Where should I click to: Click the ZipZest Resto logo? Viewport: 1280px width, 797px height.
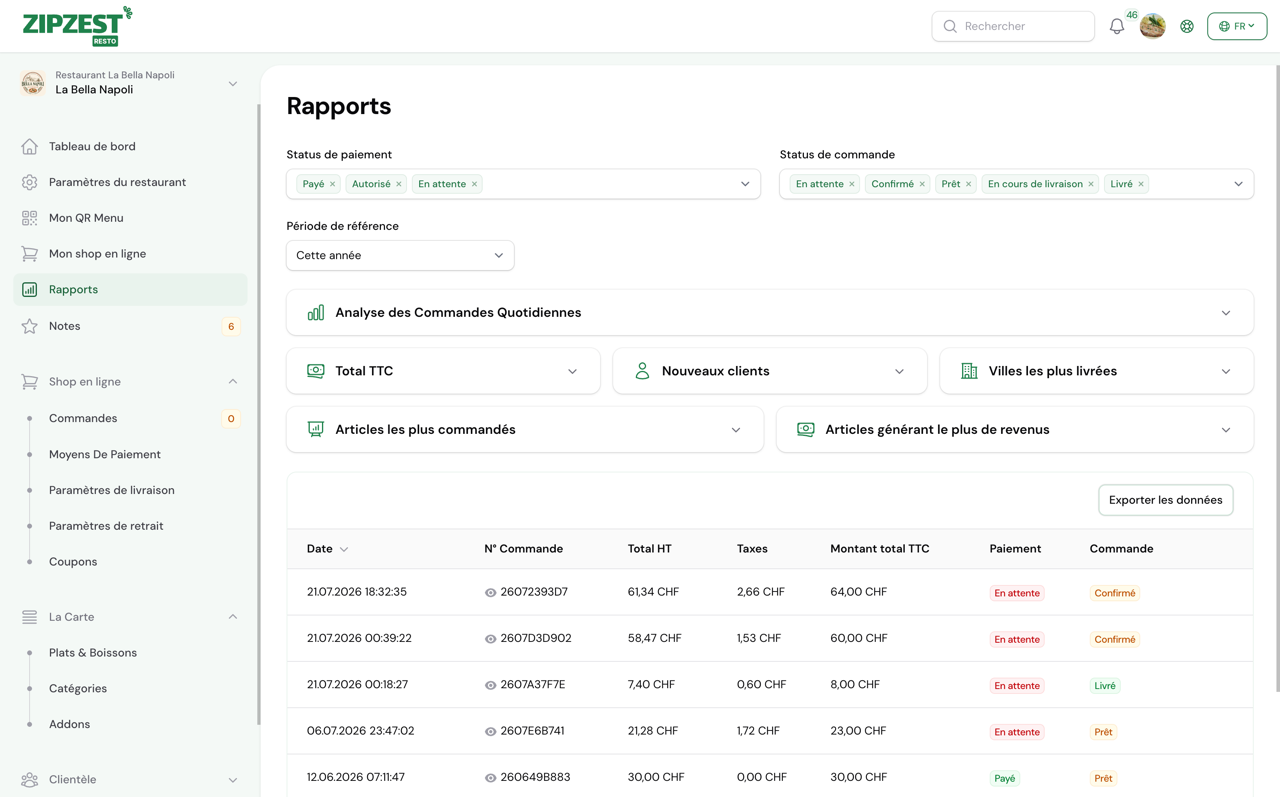(77, 26)
